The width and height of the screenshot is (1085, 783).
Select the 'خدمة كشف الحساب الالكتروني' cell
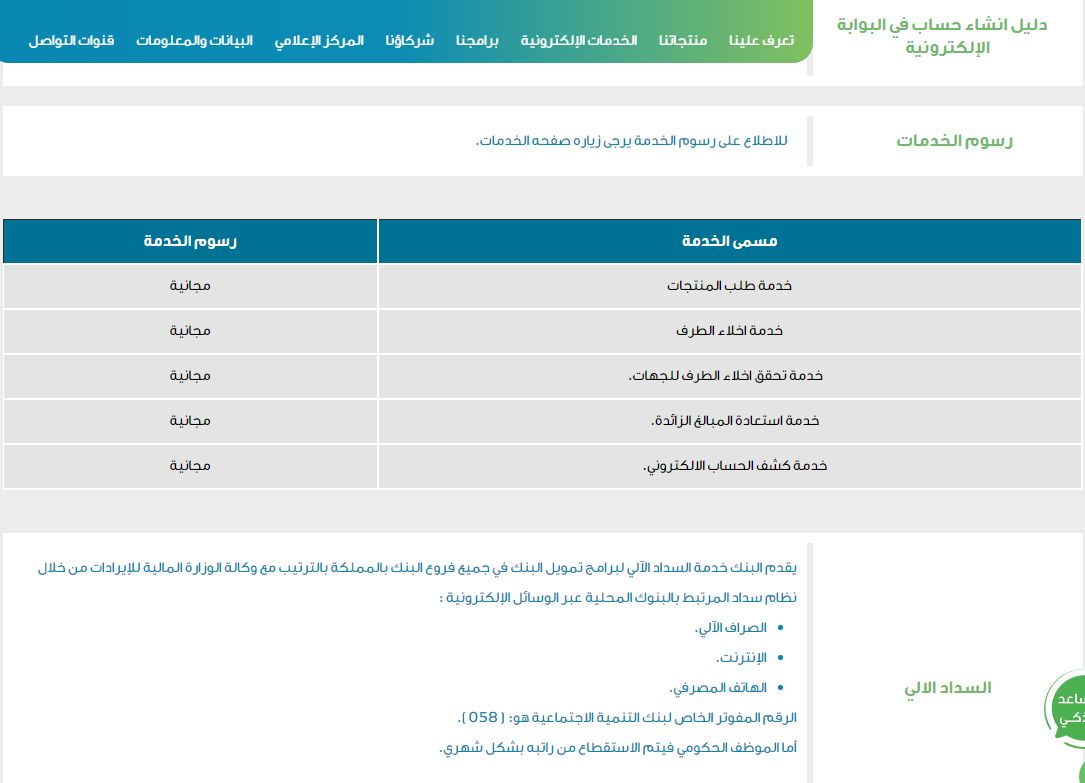[729, 466]
